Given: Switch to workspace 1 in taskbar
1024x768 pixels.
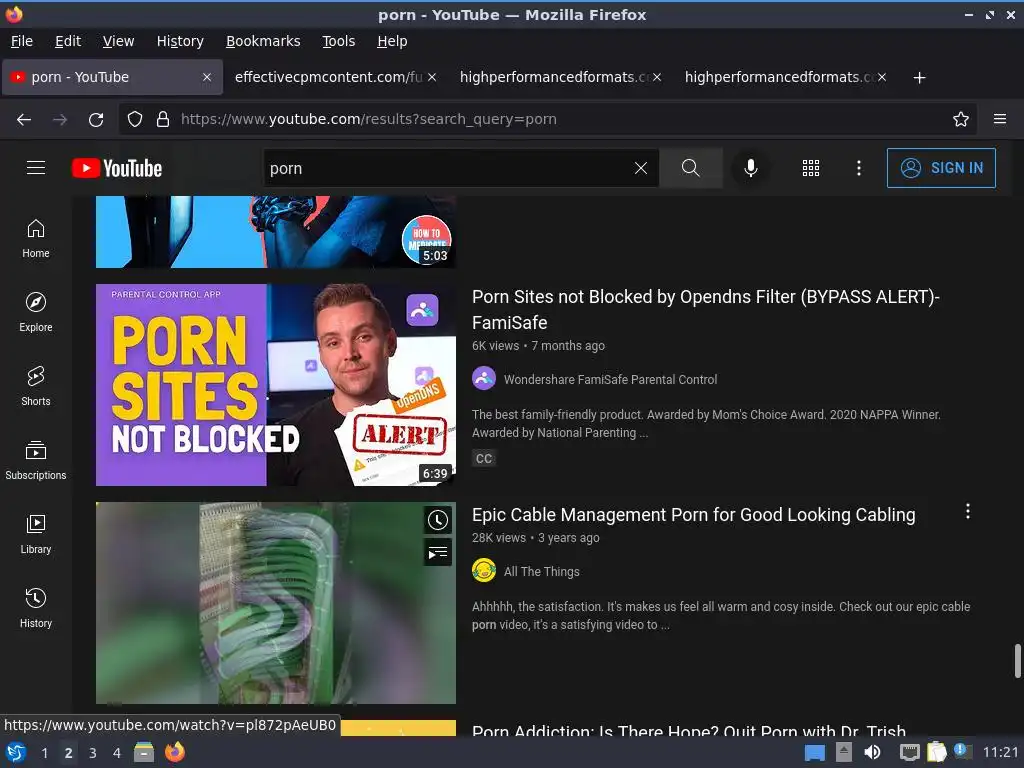Looking at the screenshot, I should [x=44, y=753].
